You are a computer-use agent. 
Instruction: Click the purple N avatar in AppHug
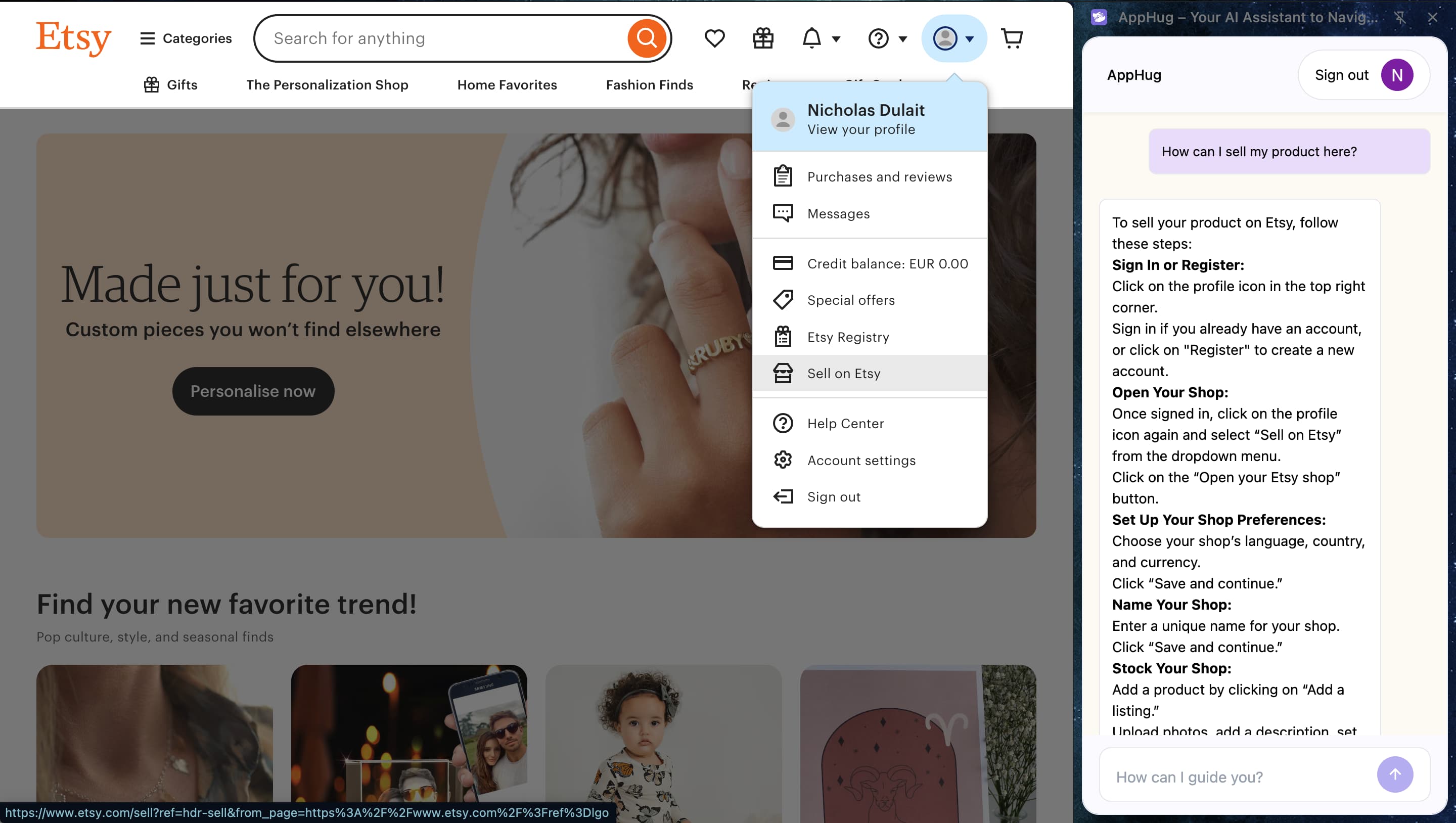pos(1397,75)
